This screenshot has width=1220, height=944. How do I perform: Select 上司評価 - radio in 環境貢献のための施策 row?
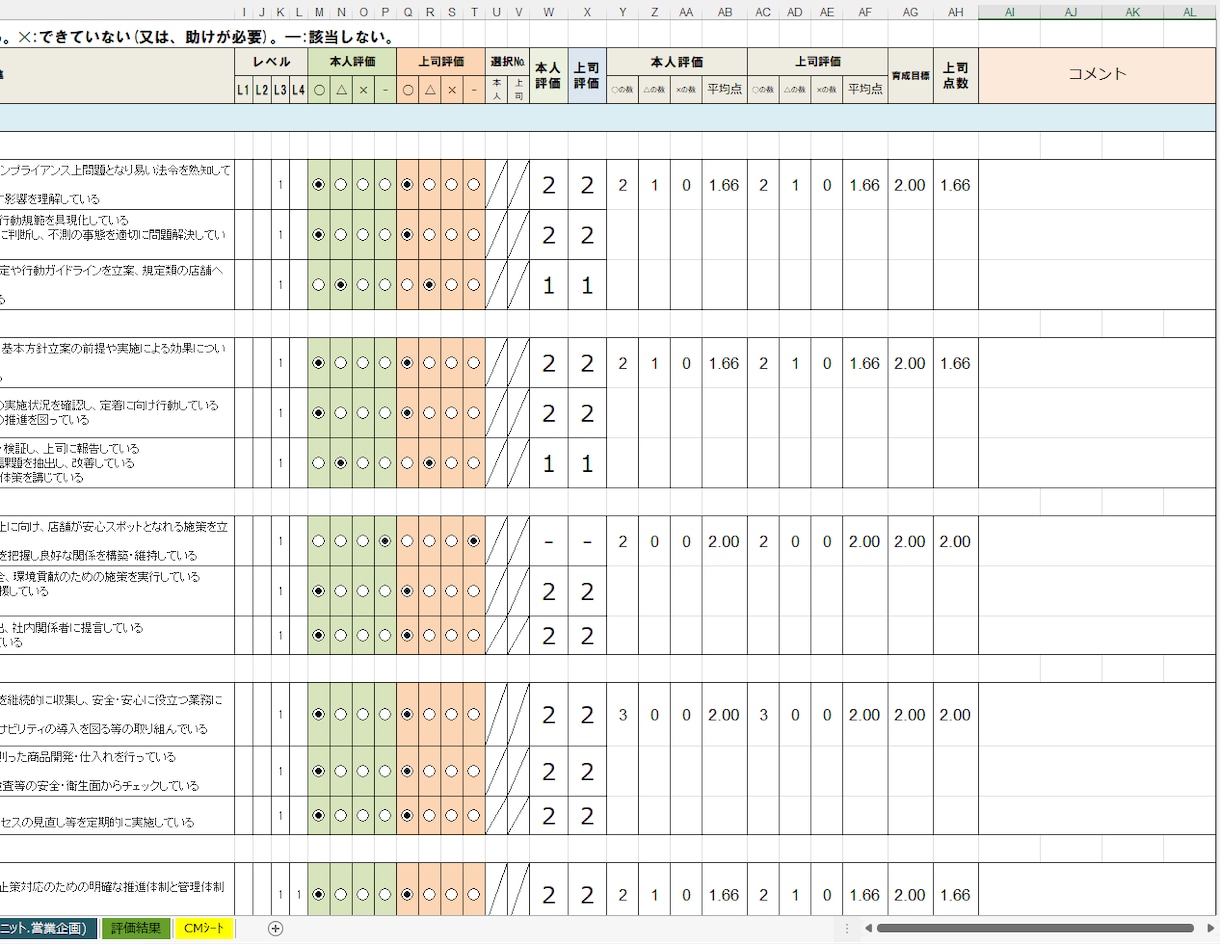pyautogui.click(x=473, y=591)
